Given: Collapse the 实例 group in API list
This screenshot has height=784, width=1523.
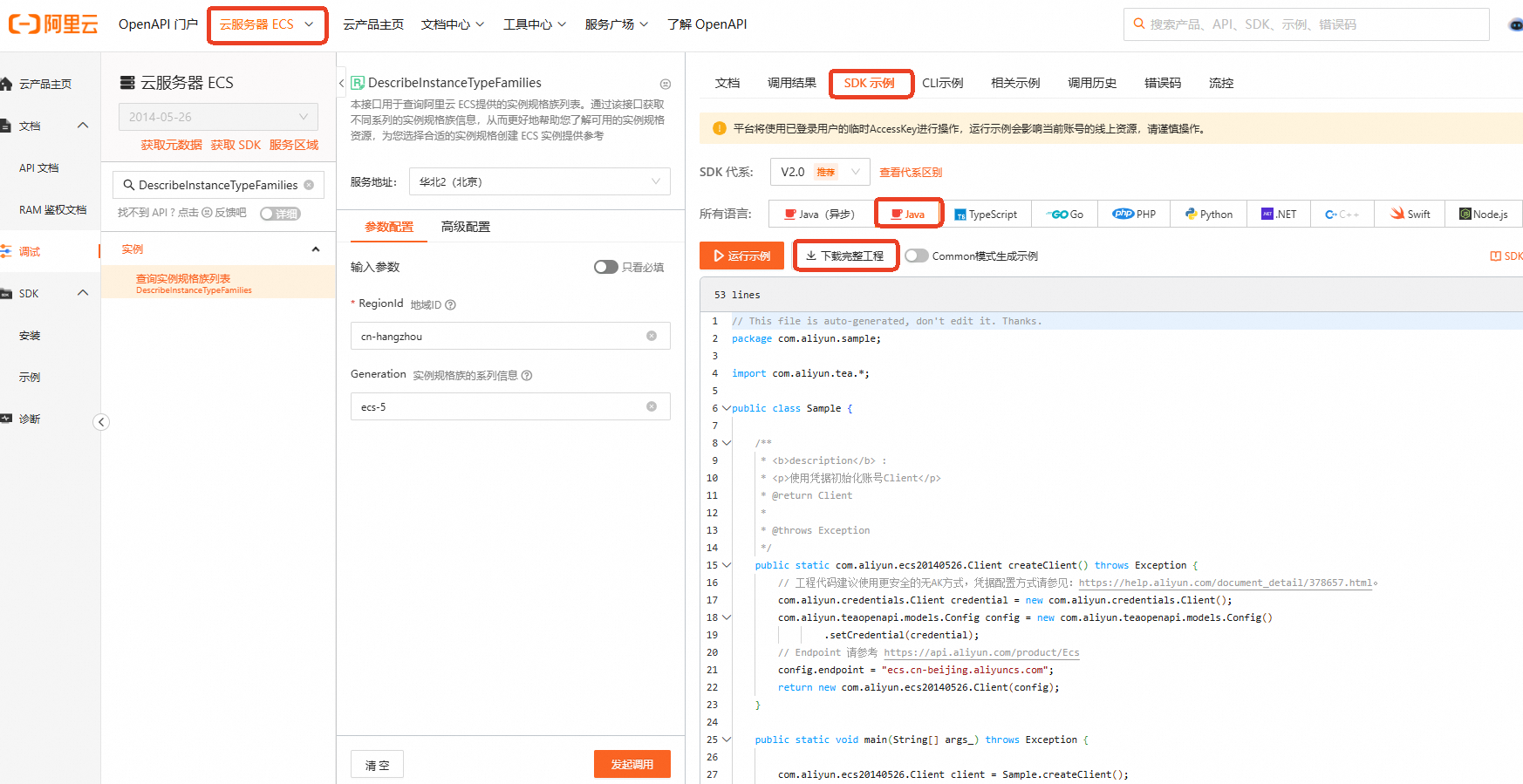Looking at the screenshot, I should [316, 249].
